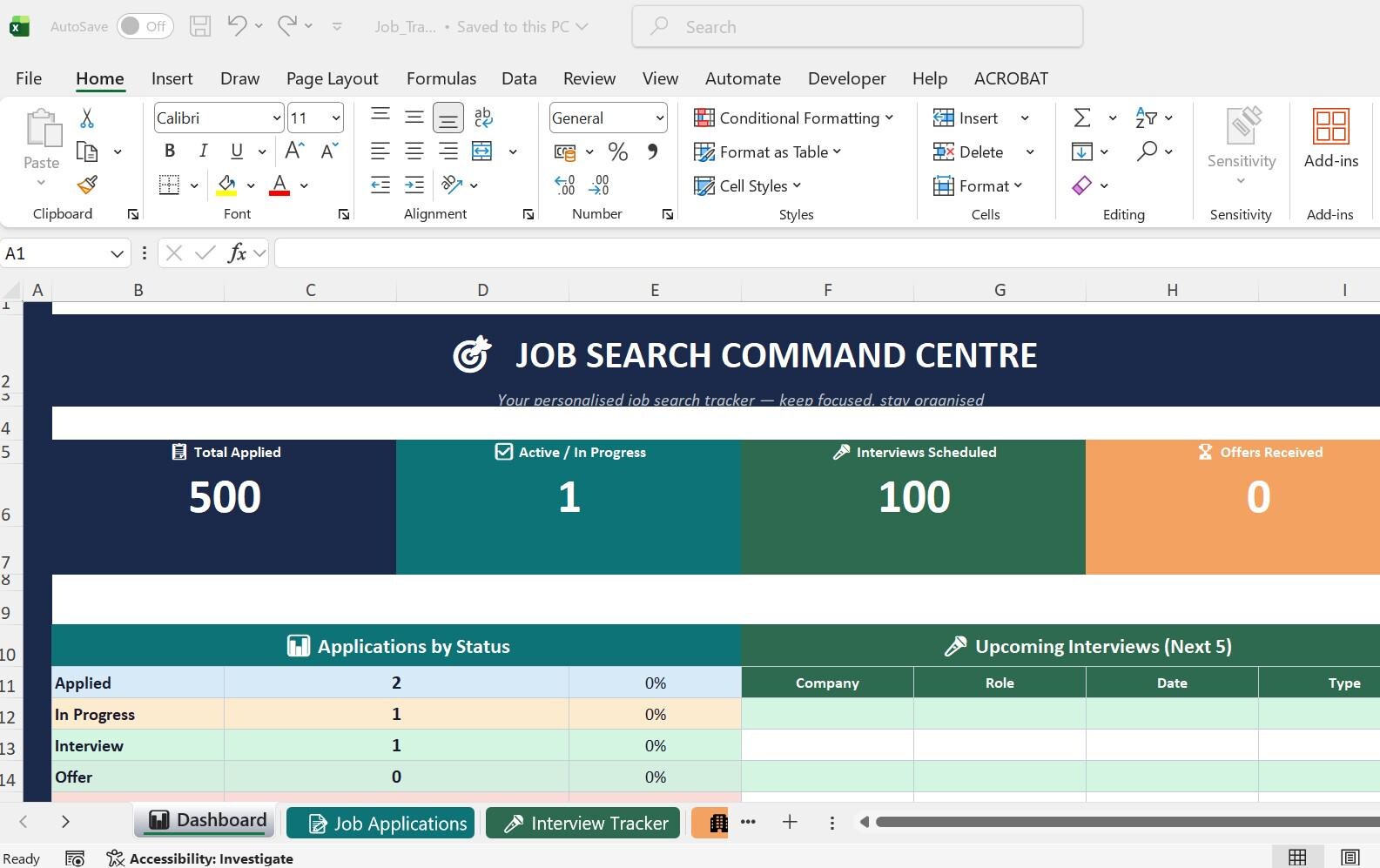Toggle the AutoSave switch
Viewport: 1380px width, 868px height.
(x=145, y=26)
